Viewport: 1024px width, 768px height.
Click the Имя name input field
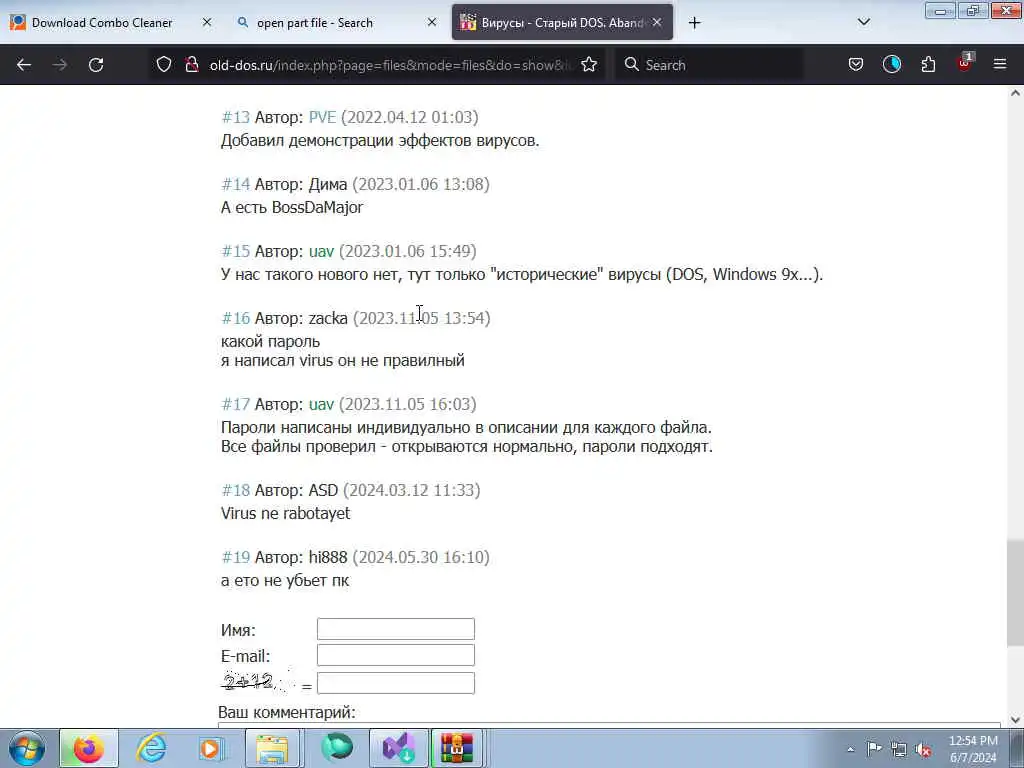[396, 629]
